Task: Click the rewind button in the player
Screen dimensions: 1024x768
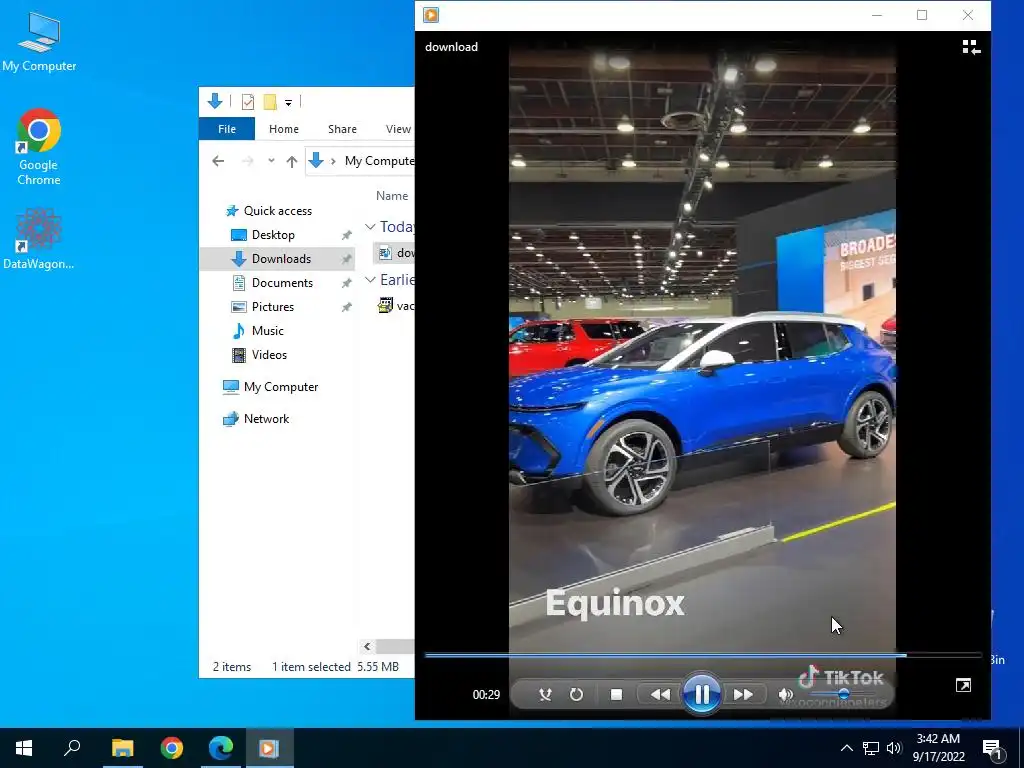Action: point(660,694)
